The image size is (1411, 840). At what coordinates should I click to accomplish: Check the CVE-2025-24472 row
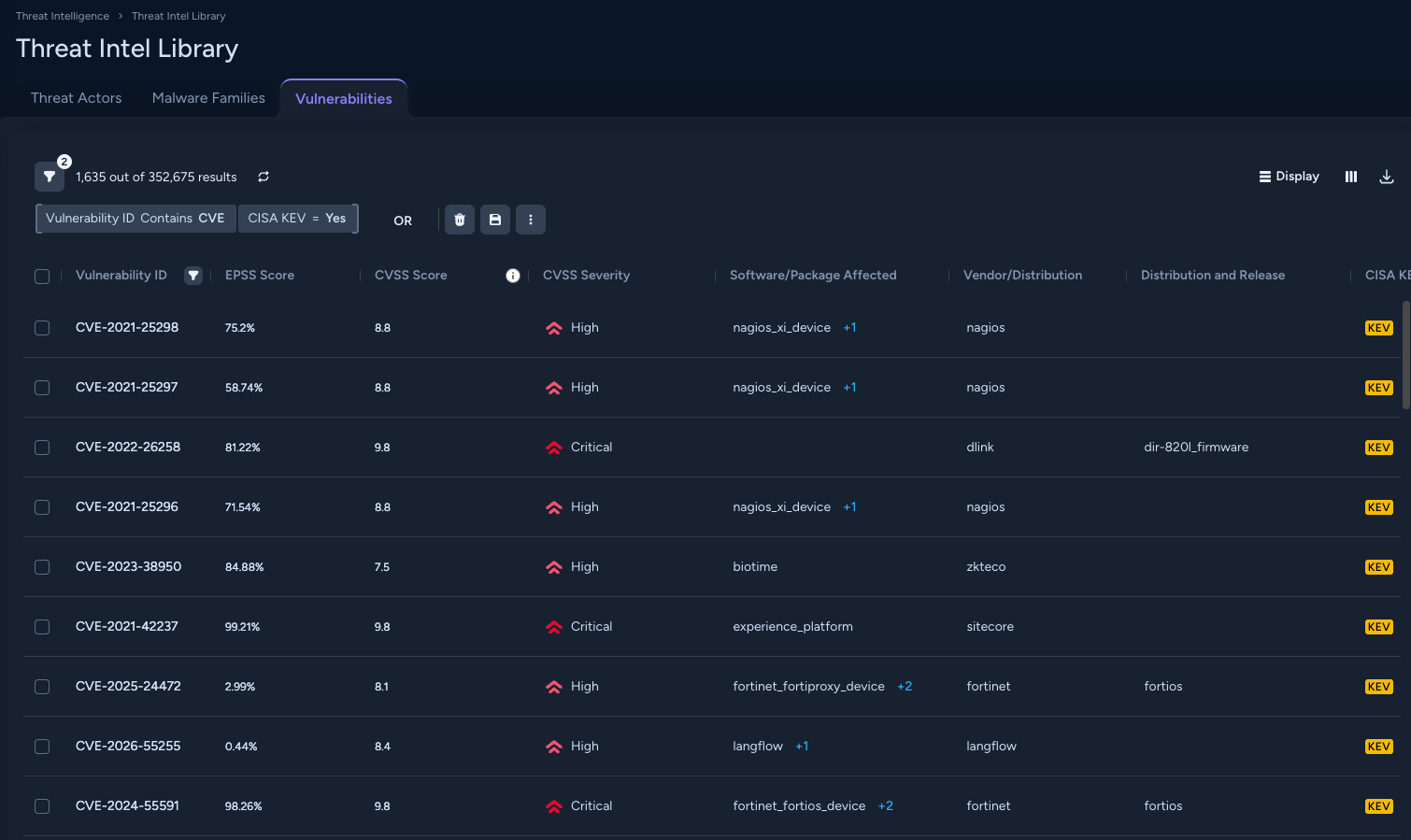[42, 687]
